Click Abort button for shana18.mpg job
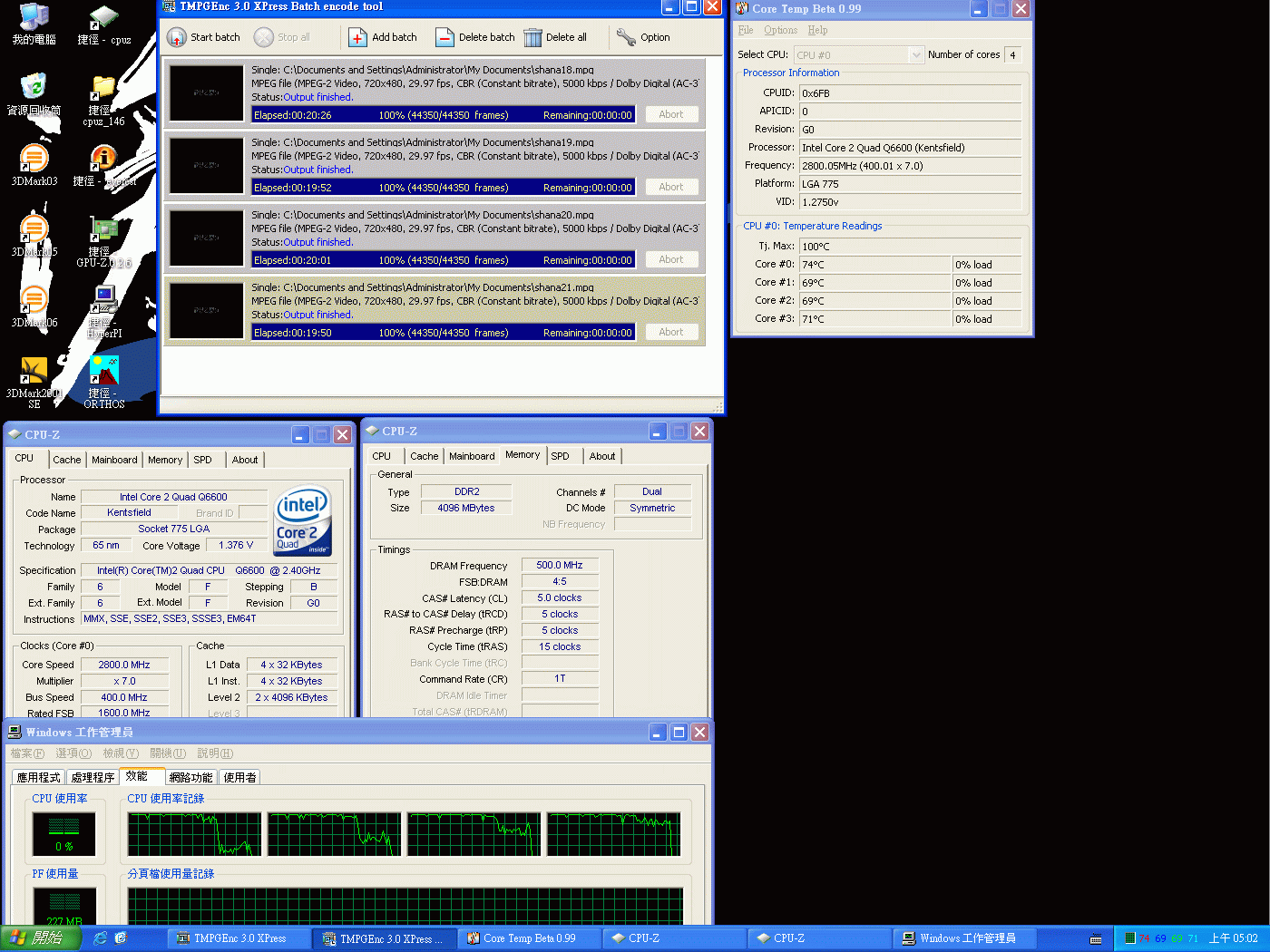 coord(671,114)
